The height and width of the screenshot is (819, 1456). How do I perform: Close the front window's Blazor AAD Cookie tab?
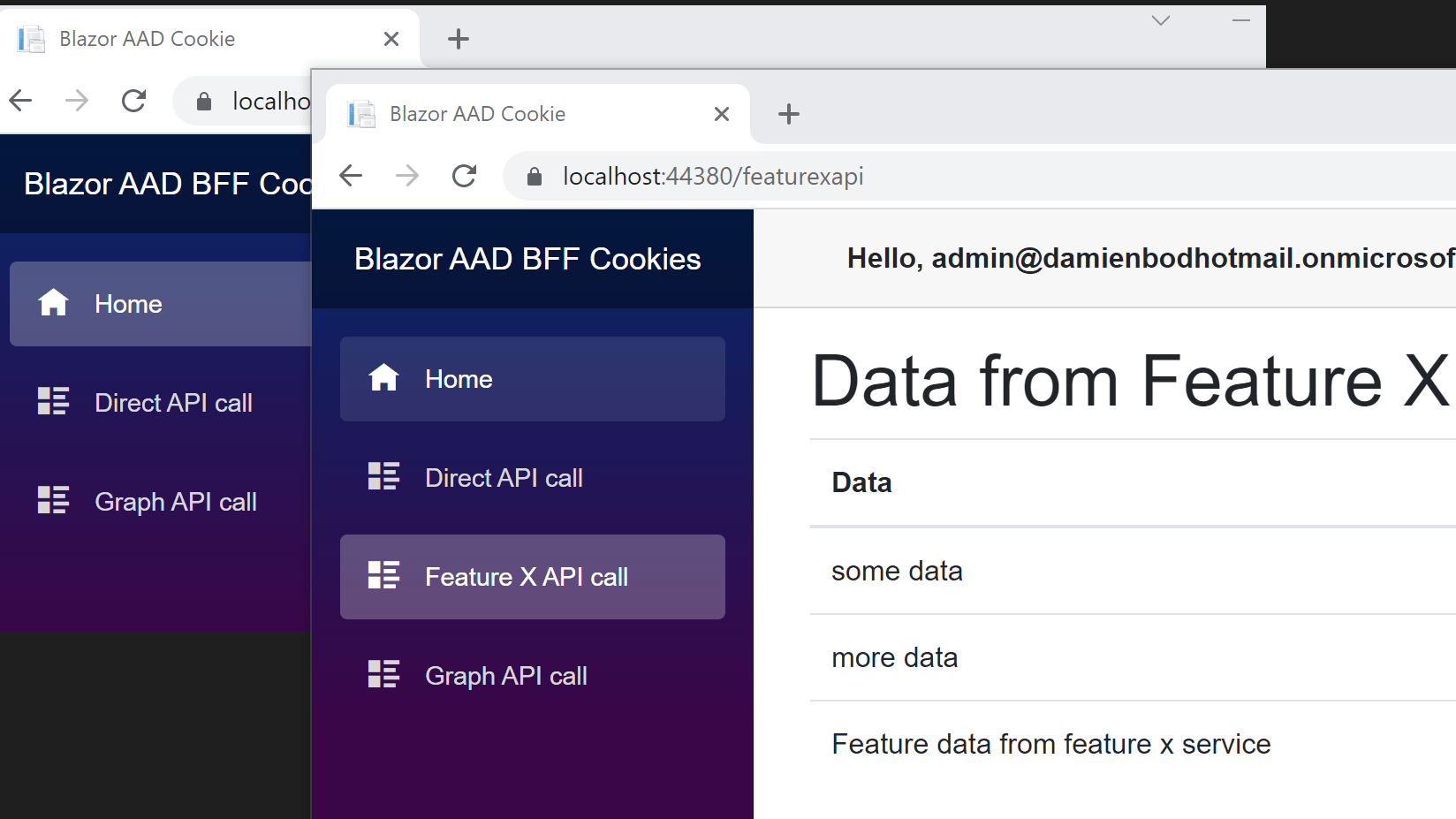click(x=721, y=114)
